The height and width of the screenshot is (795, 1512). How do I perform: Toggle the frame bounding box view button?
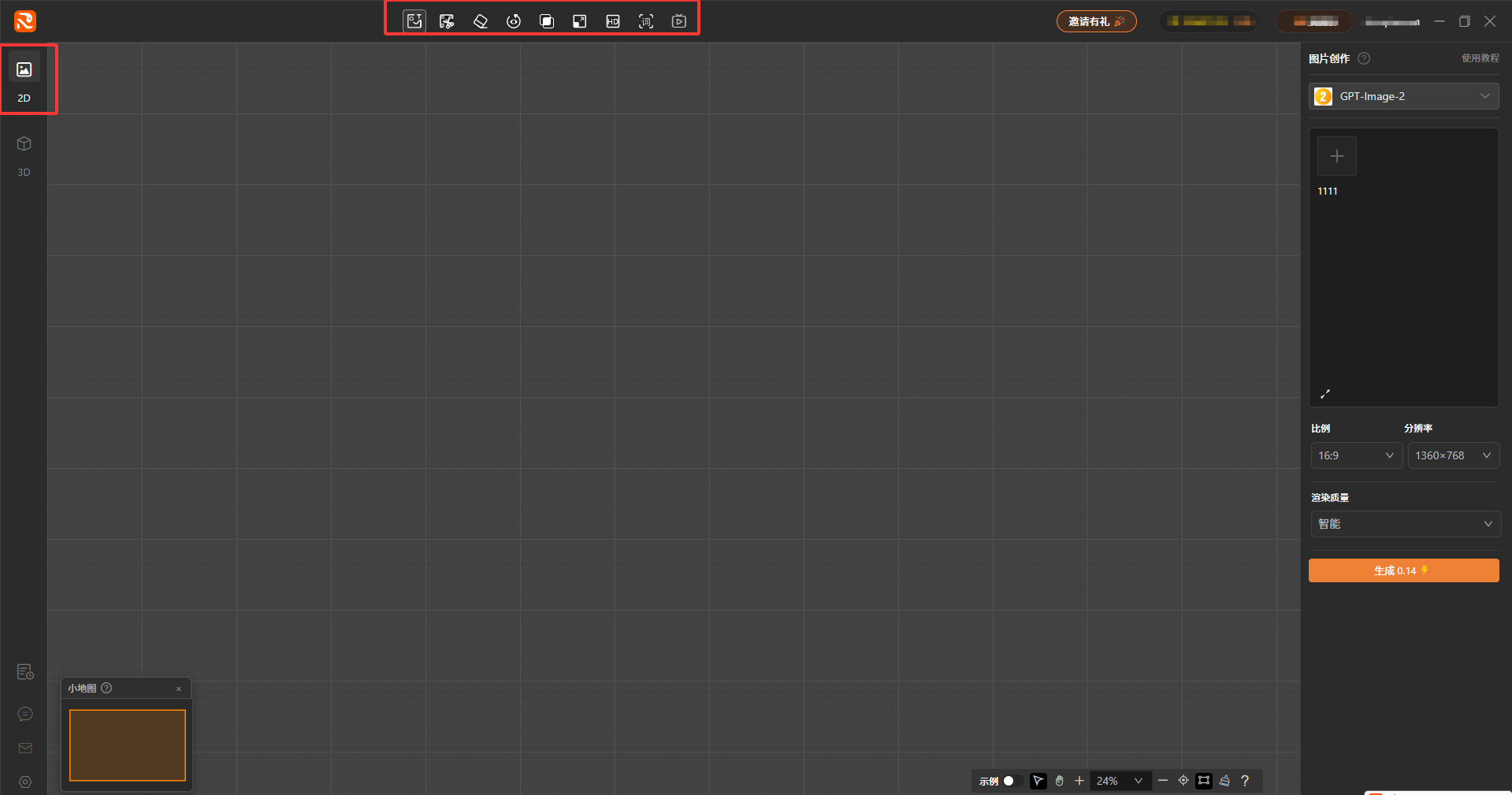click(x=1204, y=781)
